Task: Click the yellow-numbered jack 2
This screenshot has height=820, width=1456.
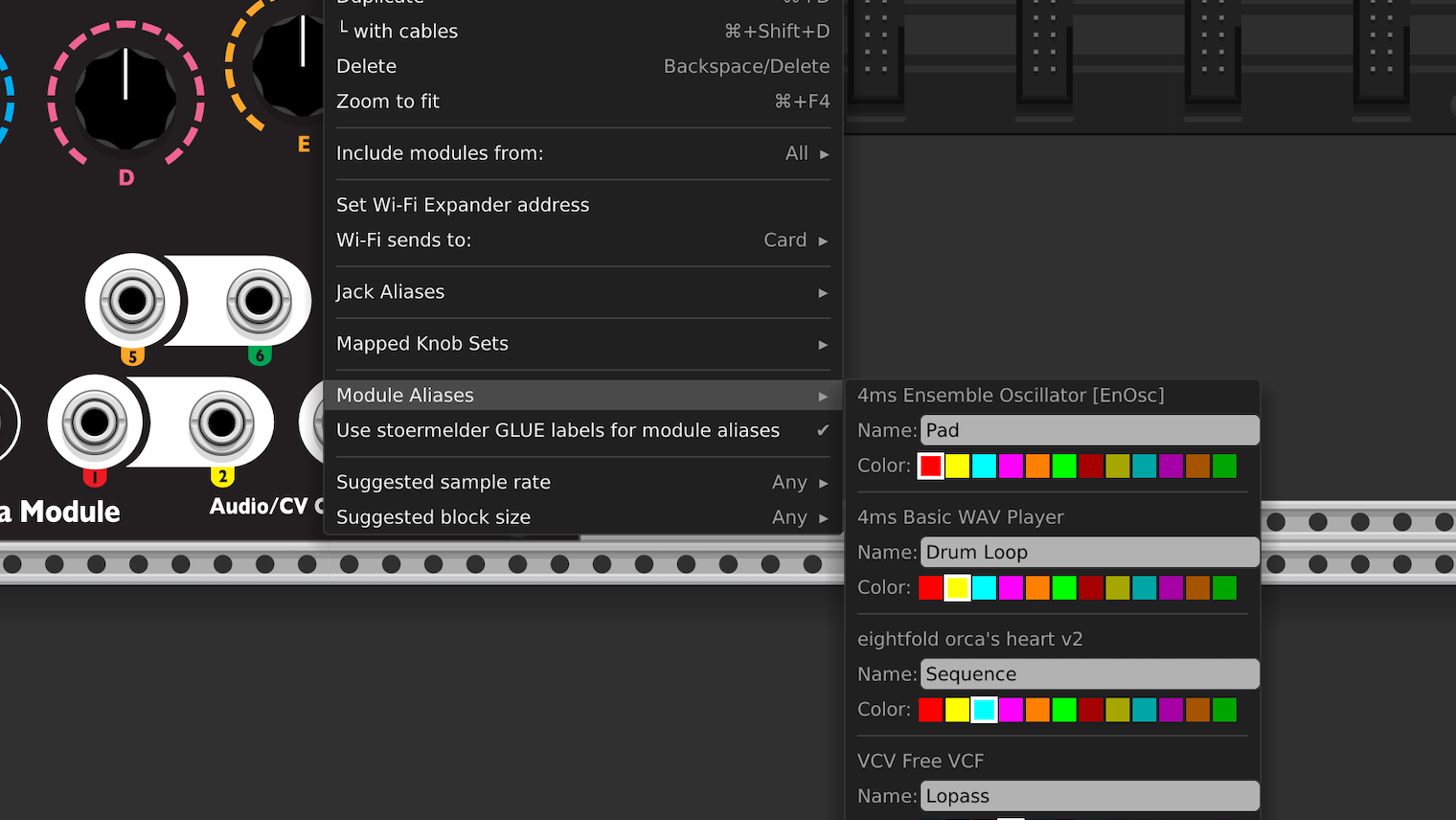Action: [222, 421]
